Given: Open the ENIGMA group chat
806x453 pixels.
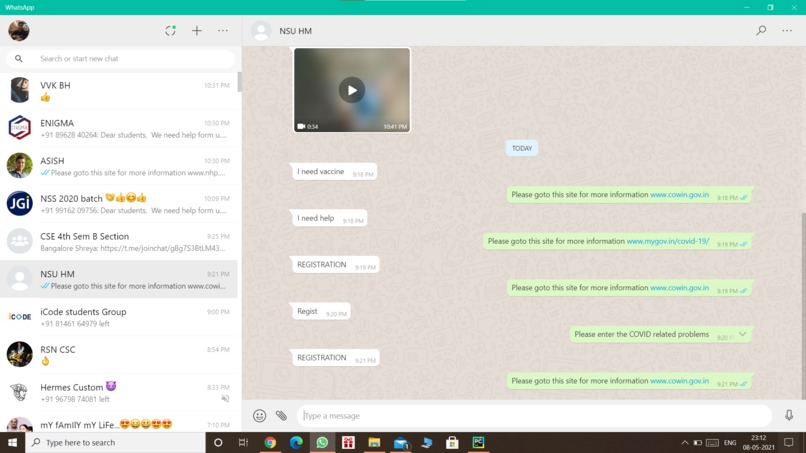Looking at the screenshot, I should (x=119, y=128).
